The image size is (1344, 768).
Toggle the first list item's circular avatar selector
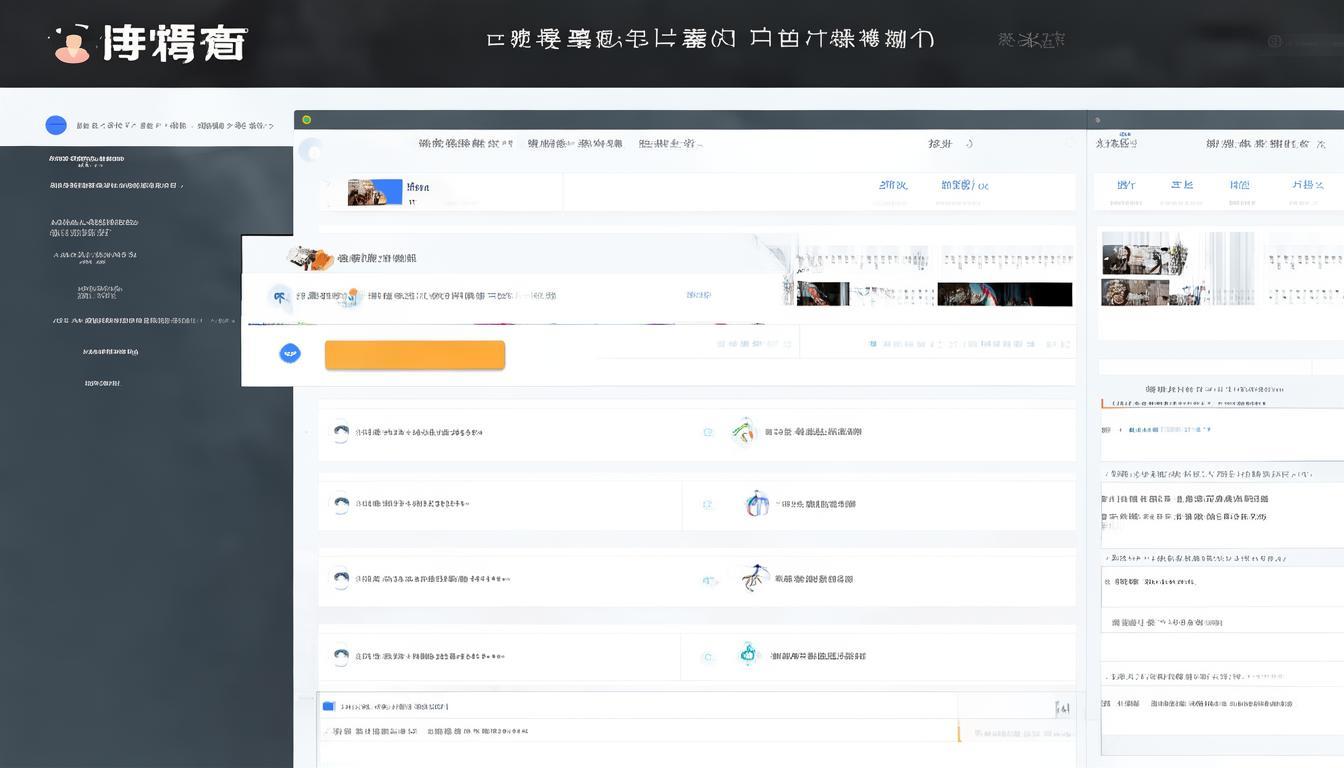pyautogui.click(x=341, y=432)
